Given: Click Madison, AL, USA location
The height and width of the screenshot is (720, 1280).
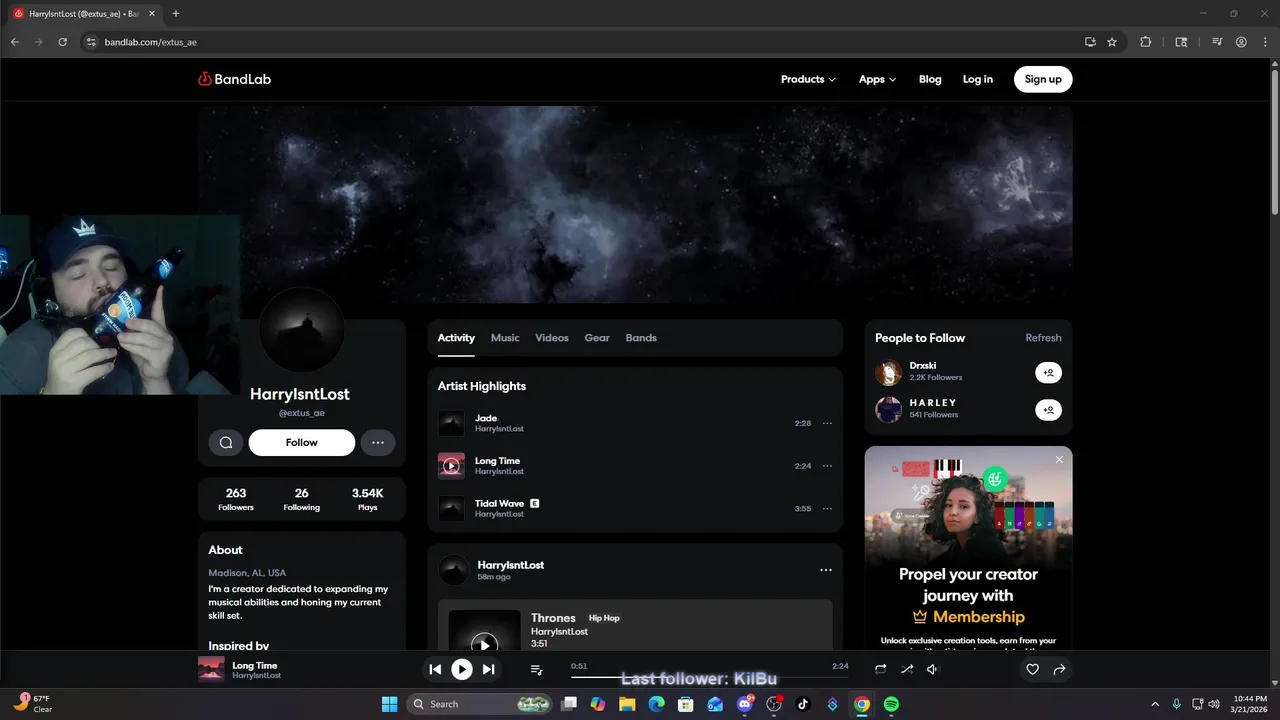Looking at the screenshot, I should (247, 573).
